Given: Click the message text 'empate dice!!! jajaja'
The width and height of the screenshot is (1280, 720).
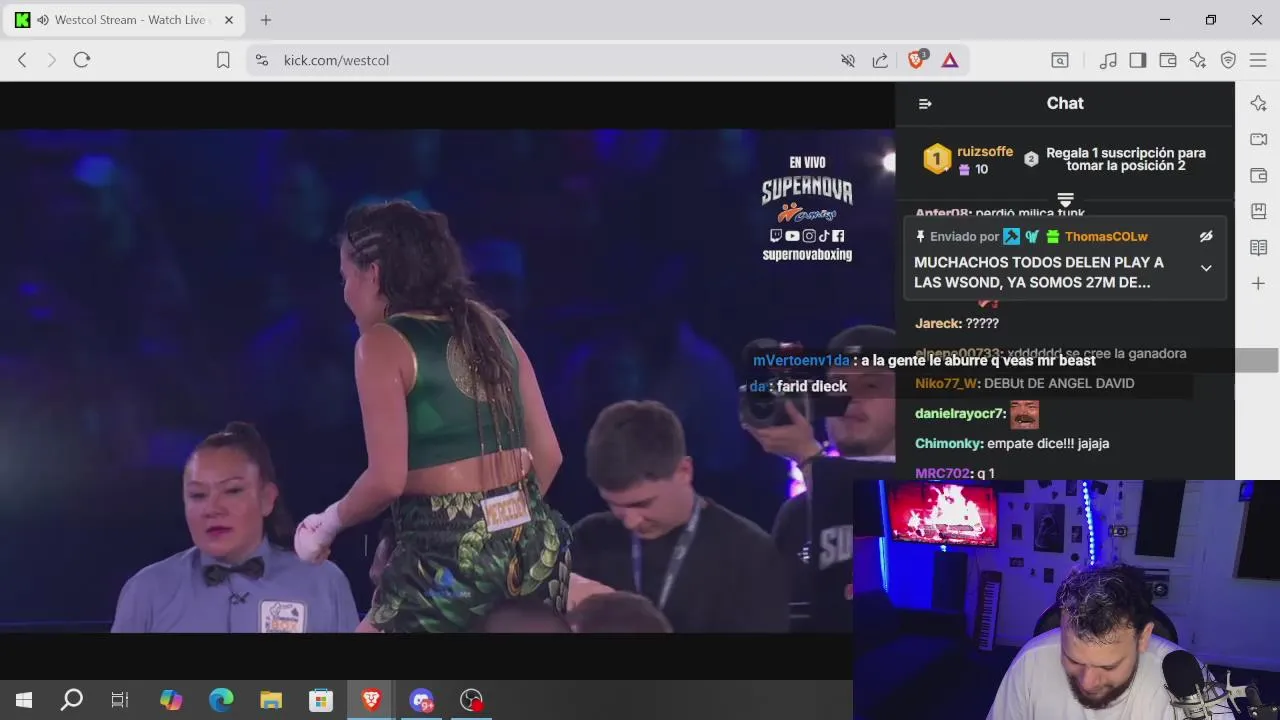Looking at the screenshot, I should pos(1048,443).
